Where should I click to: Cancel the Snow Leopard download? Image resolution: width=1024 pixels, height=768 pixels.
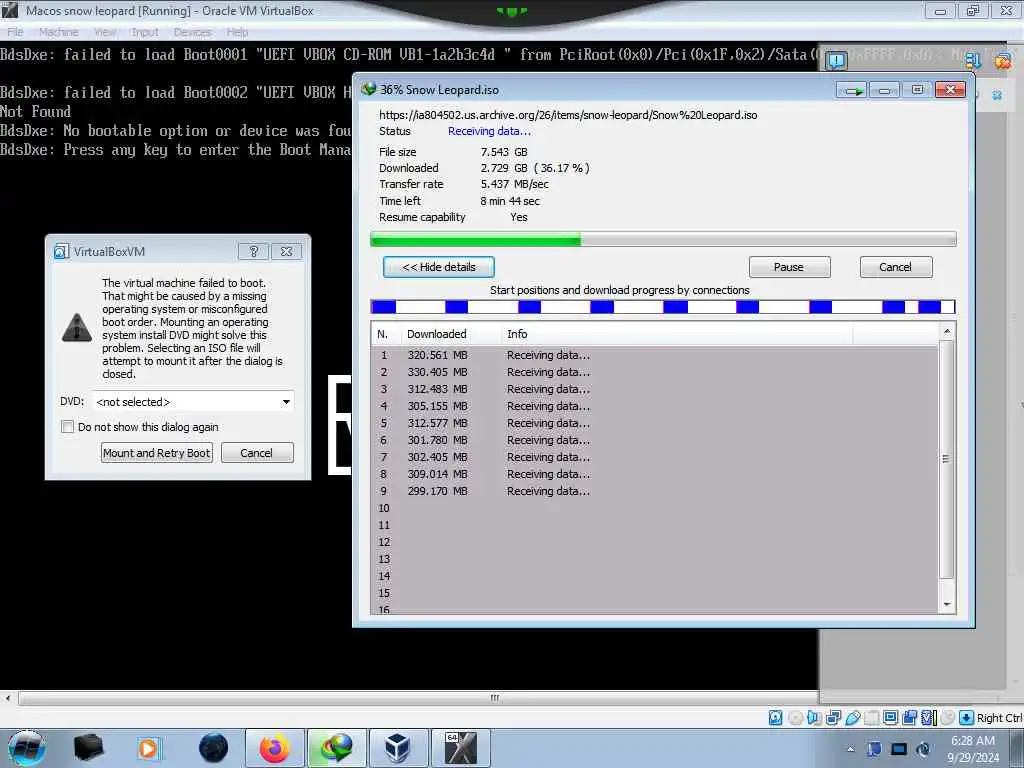tap(895, 267)
